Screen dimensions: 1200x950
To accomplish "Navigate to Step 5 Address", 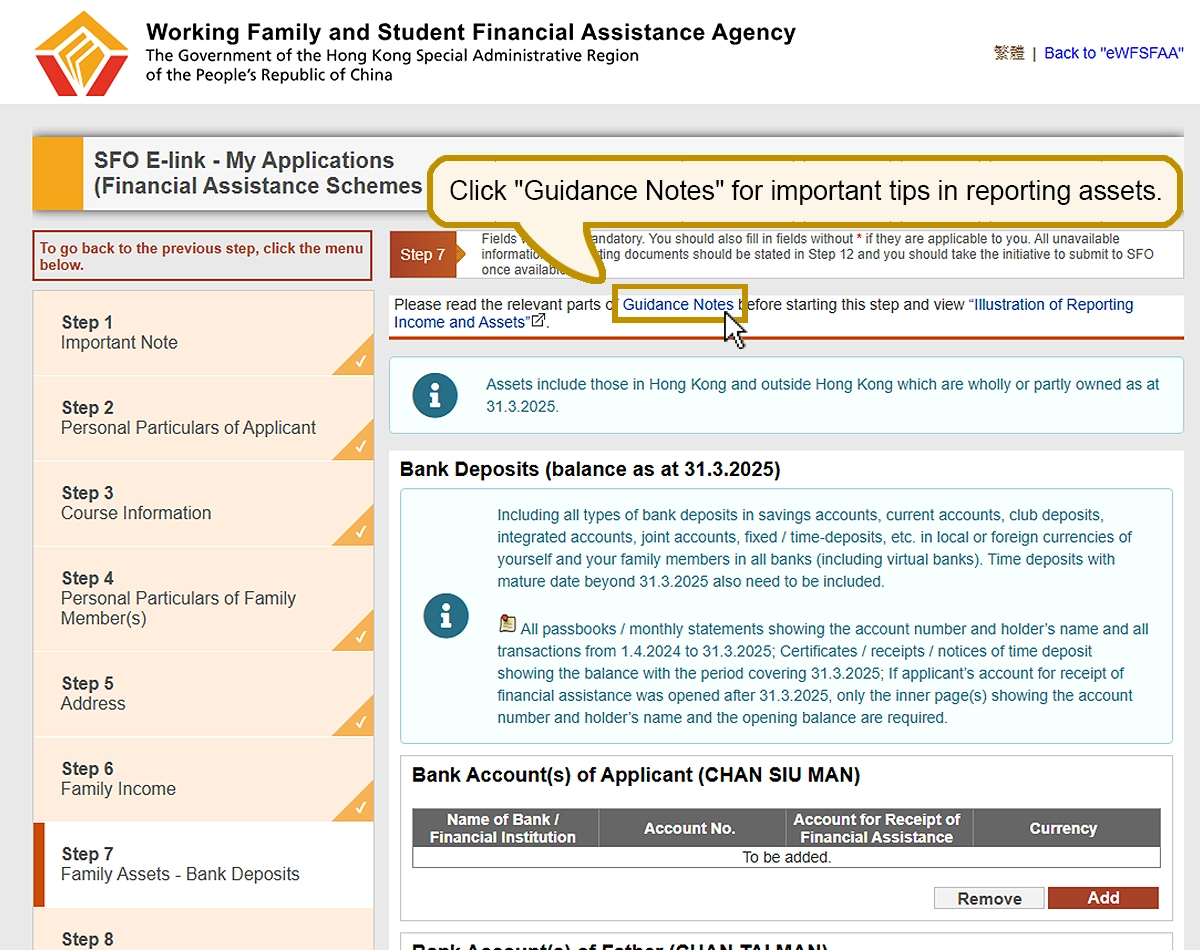I will [x=93, y=694].
